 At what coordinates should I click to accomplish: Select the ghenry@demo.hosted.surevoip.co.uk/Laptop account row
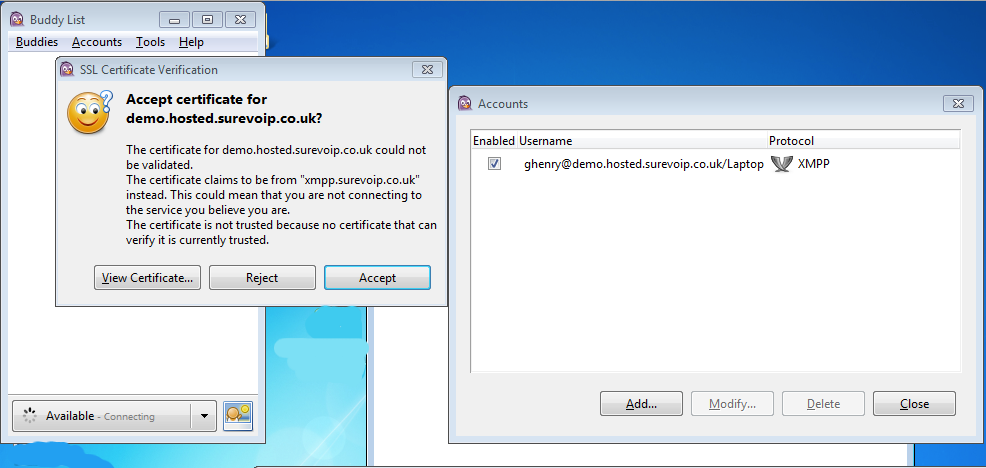tap(715, 164)
